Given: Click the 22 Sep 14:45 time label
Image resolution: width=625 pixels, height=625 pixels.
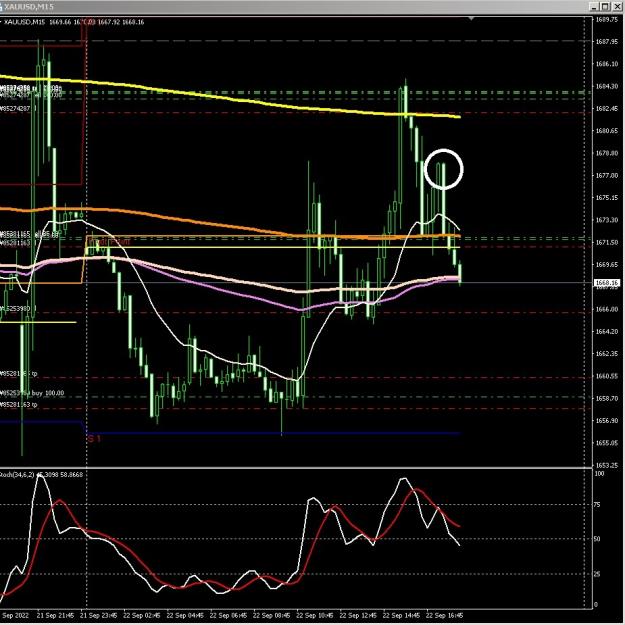Looking at the screenshot, I should point(401,615).
